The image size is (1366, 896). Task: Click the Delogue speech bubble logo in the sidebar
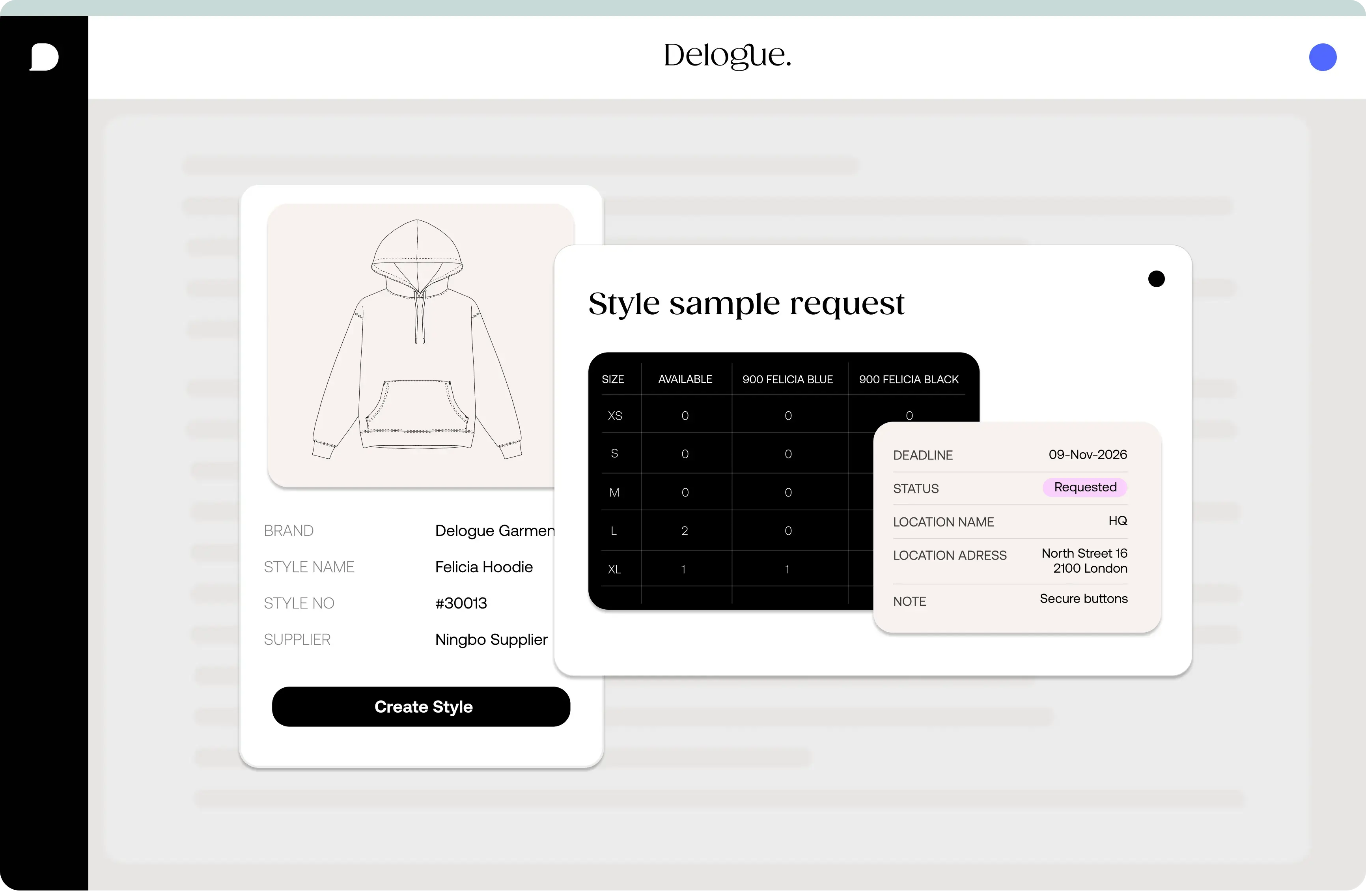tap(44, 57)
